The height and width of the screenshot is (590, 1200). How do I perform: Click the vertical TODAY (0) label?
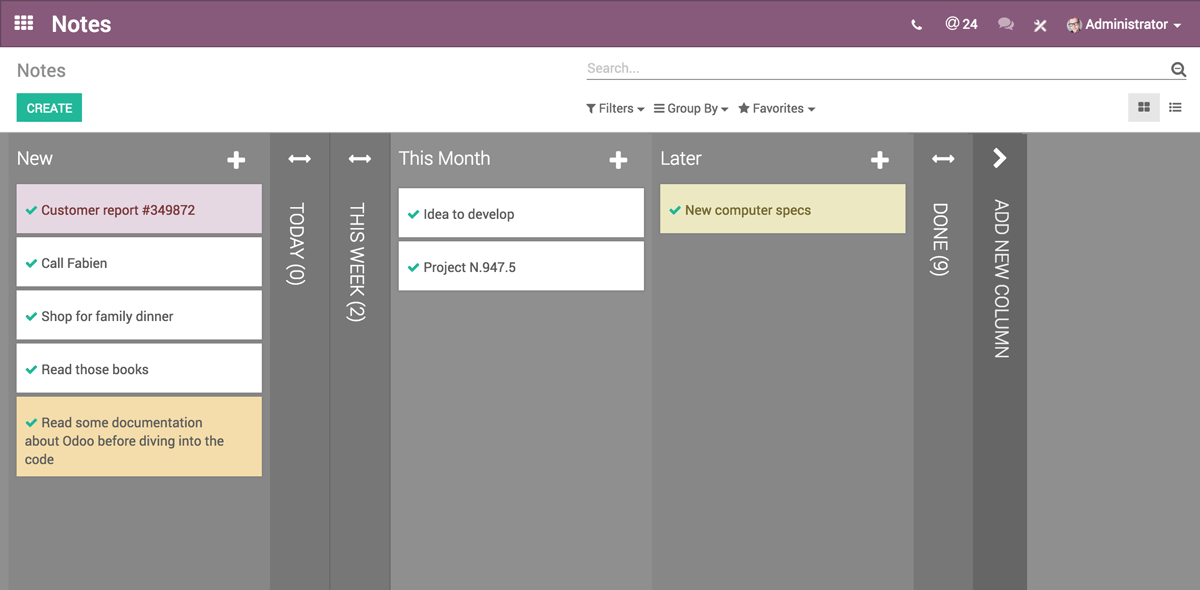[296, 245]
